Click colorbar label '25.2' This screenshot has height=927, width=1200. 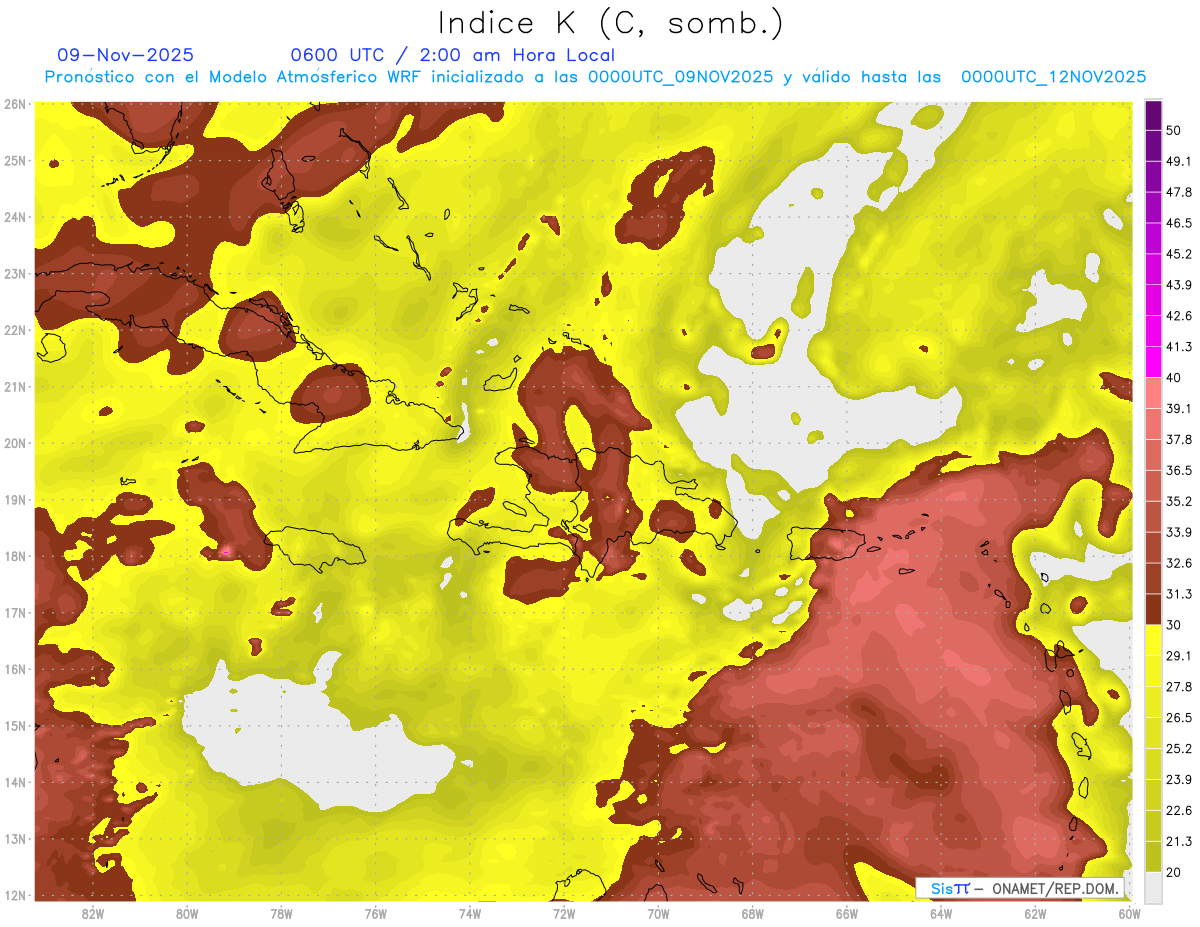click(x=1179, y=749)
